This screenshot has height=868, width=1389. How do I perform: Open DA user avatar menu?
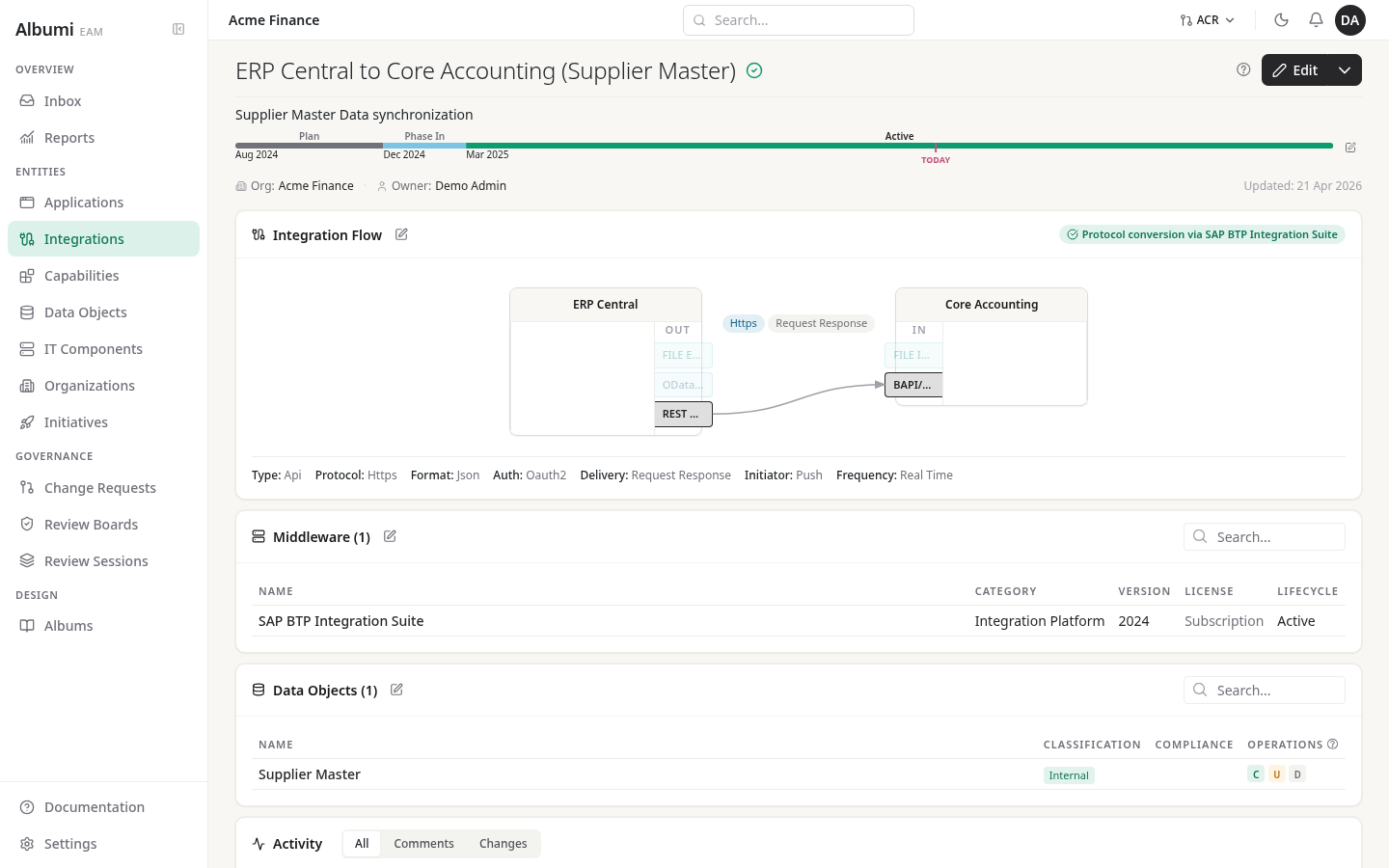[1350, 20]
